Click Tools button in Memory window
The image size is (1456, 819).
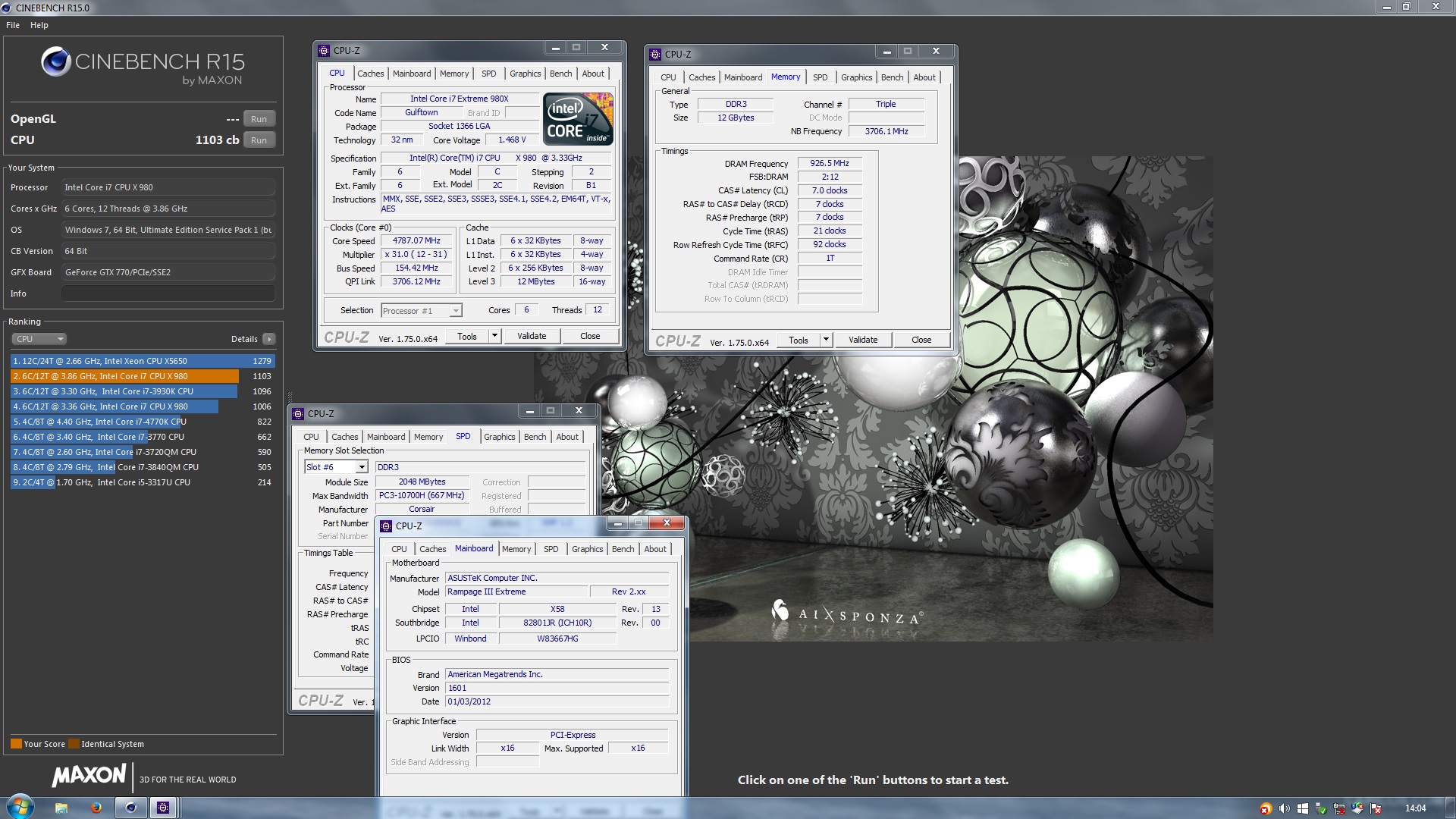click(799, 340)
